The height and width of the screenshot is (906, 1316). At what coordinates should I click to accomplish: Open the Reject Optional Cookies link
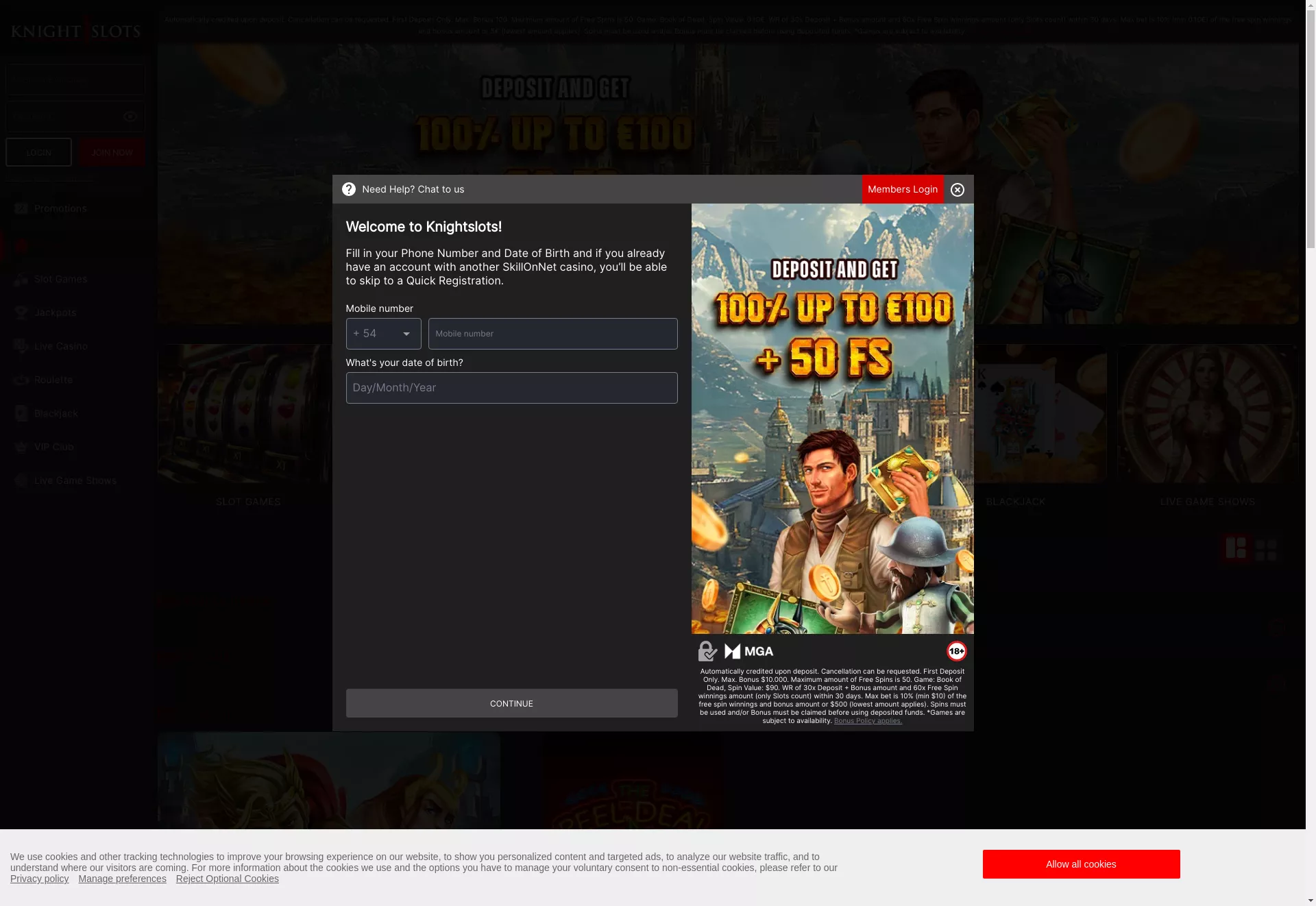pyautogui.click(x=227, y=879)
